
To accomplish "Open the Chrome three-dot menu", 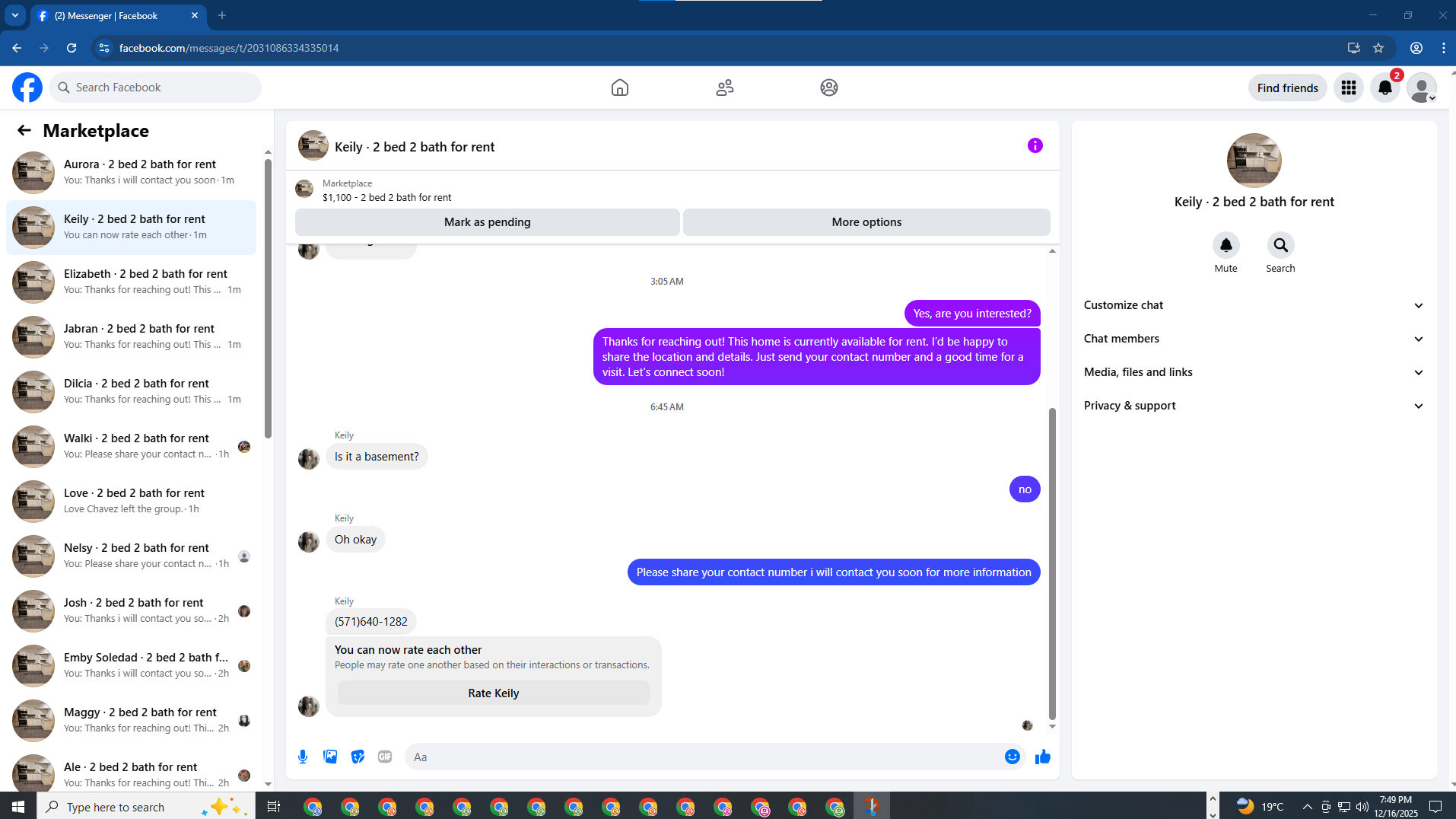I will [1444, 48].
